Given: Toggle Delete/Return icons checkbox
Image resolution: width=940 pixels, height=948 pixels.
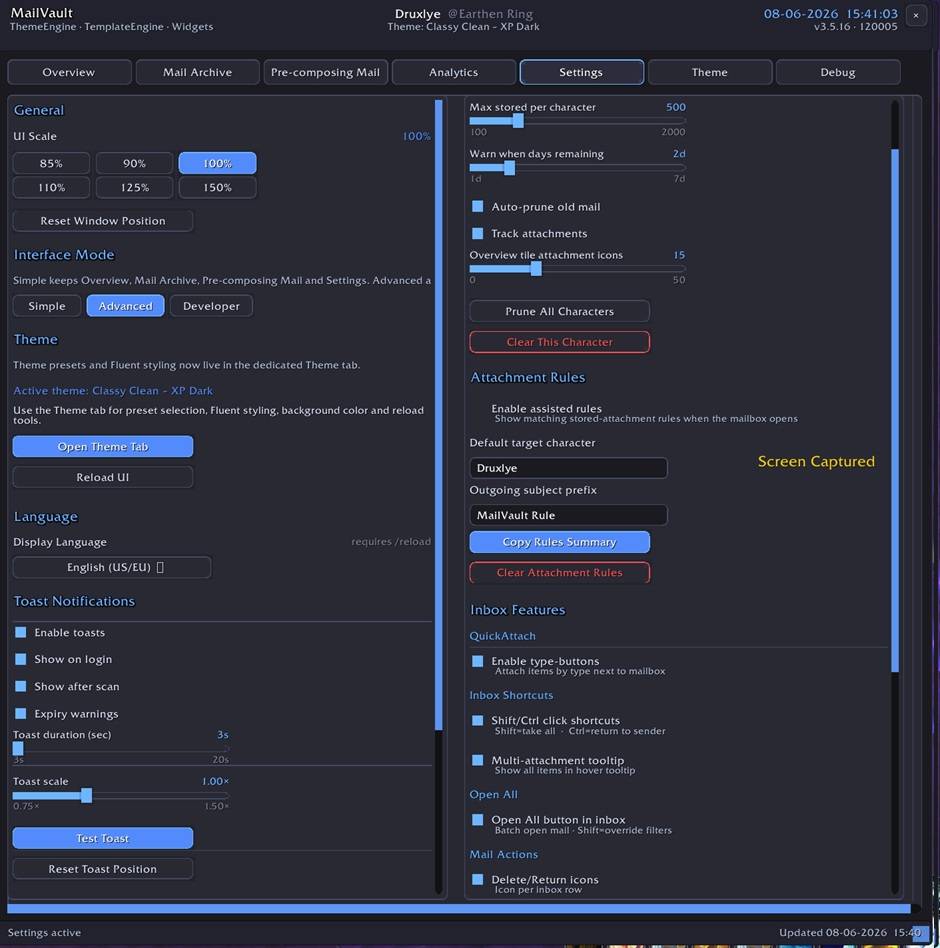Looking at the screenshot, I should click(478, 880).
